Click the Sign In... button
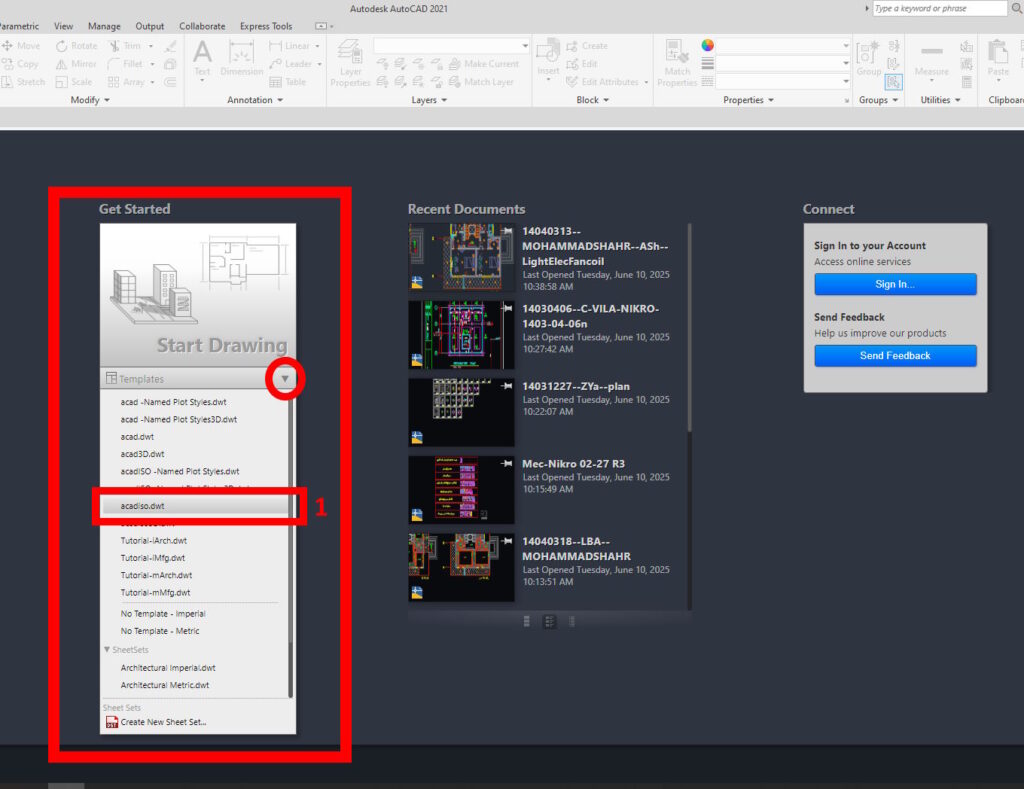Viewport: 1024px width, 789px height. pos(895,284)
